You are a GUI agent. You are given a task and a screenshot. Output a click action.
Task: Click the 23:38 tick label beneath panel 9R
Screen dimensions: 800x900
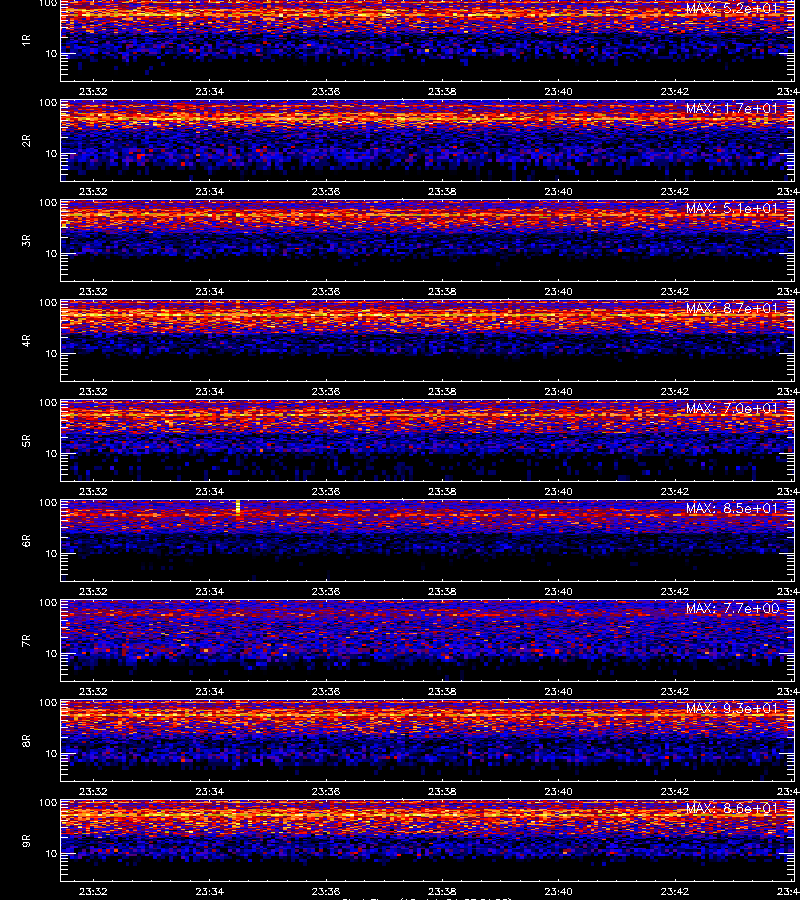442,891
